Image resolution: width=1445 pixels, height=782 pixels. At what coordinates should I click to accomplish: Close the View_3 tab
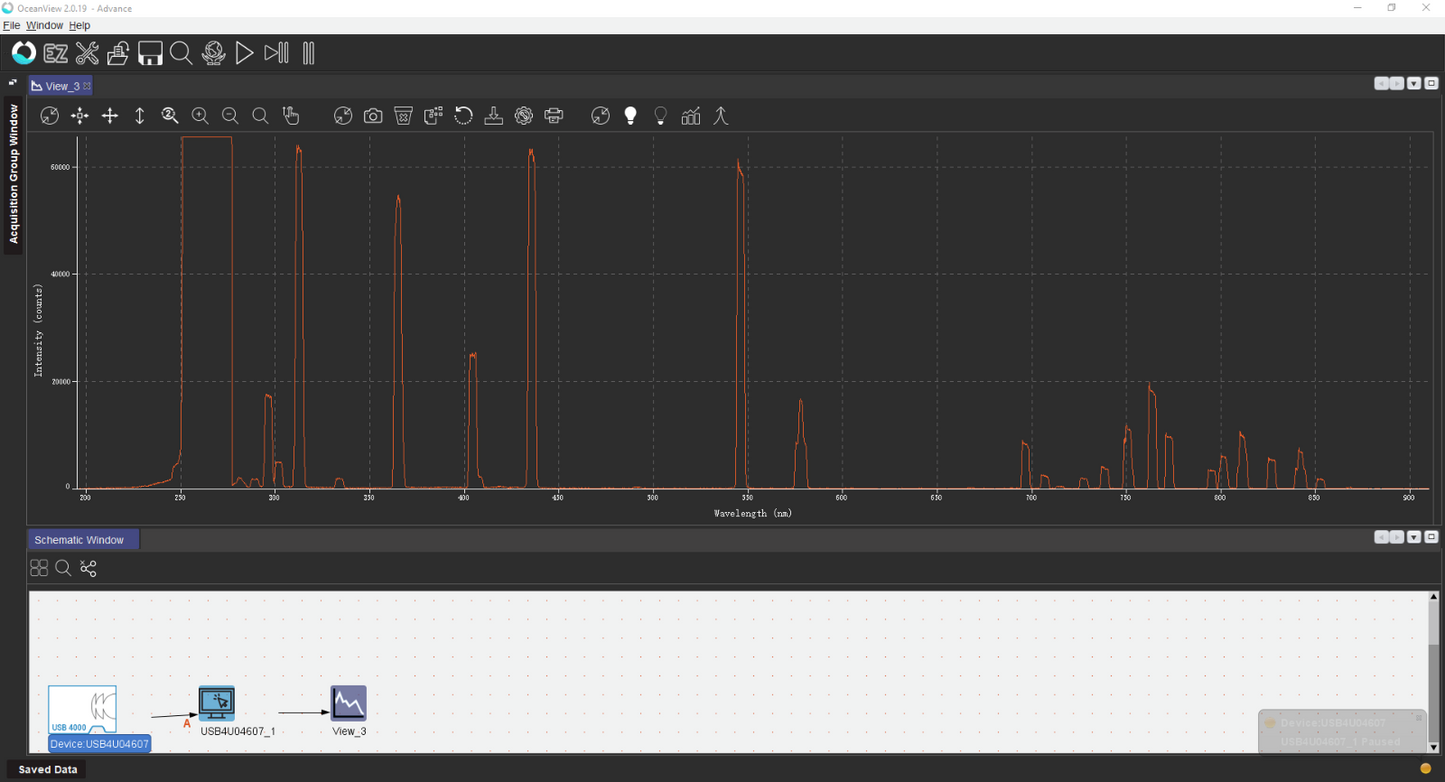point(87,86)
